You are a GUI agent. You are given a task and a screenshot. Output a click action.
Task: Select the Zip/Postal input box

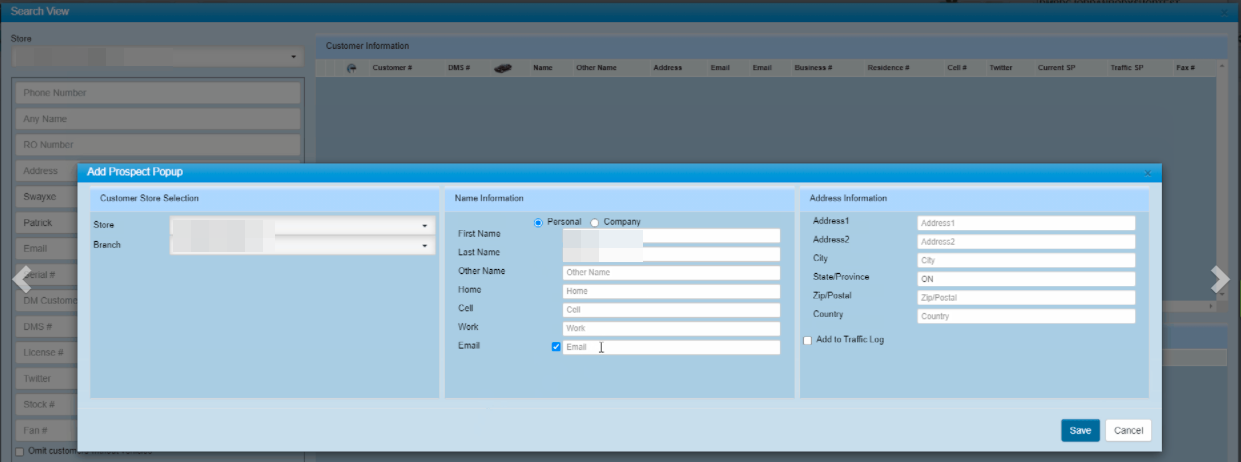[1025, 298]
